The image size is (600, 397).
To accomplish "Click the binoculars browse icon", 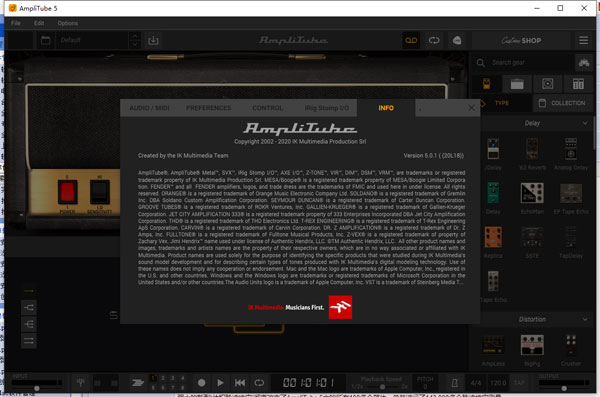I will coord(584,62).
